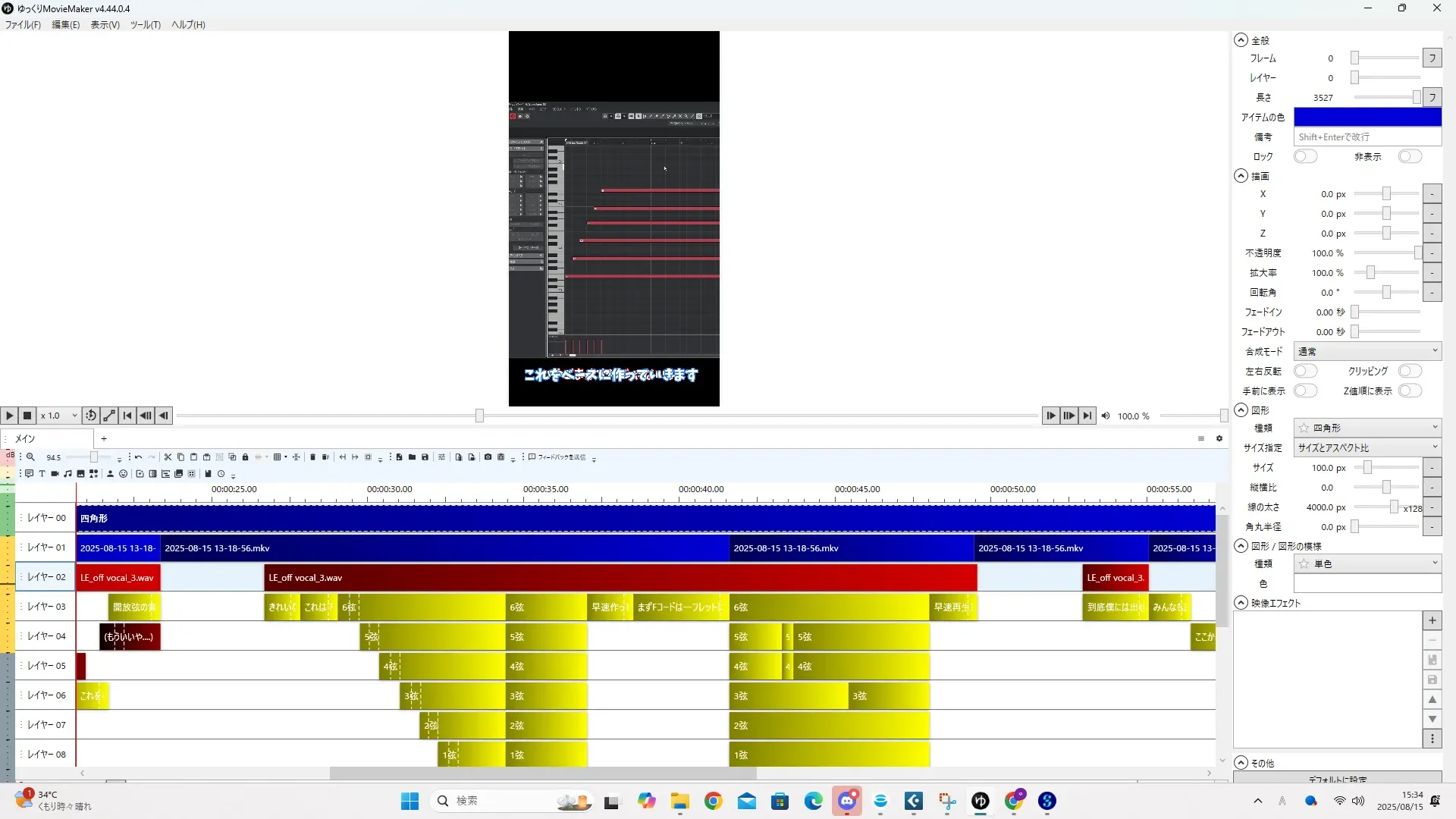Screen dimensions: 1456x819
Task: Add an audio item with the music note icon
Action: pos(67,474)
